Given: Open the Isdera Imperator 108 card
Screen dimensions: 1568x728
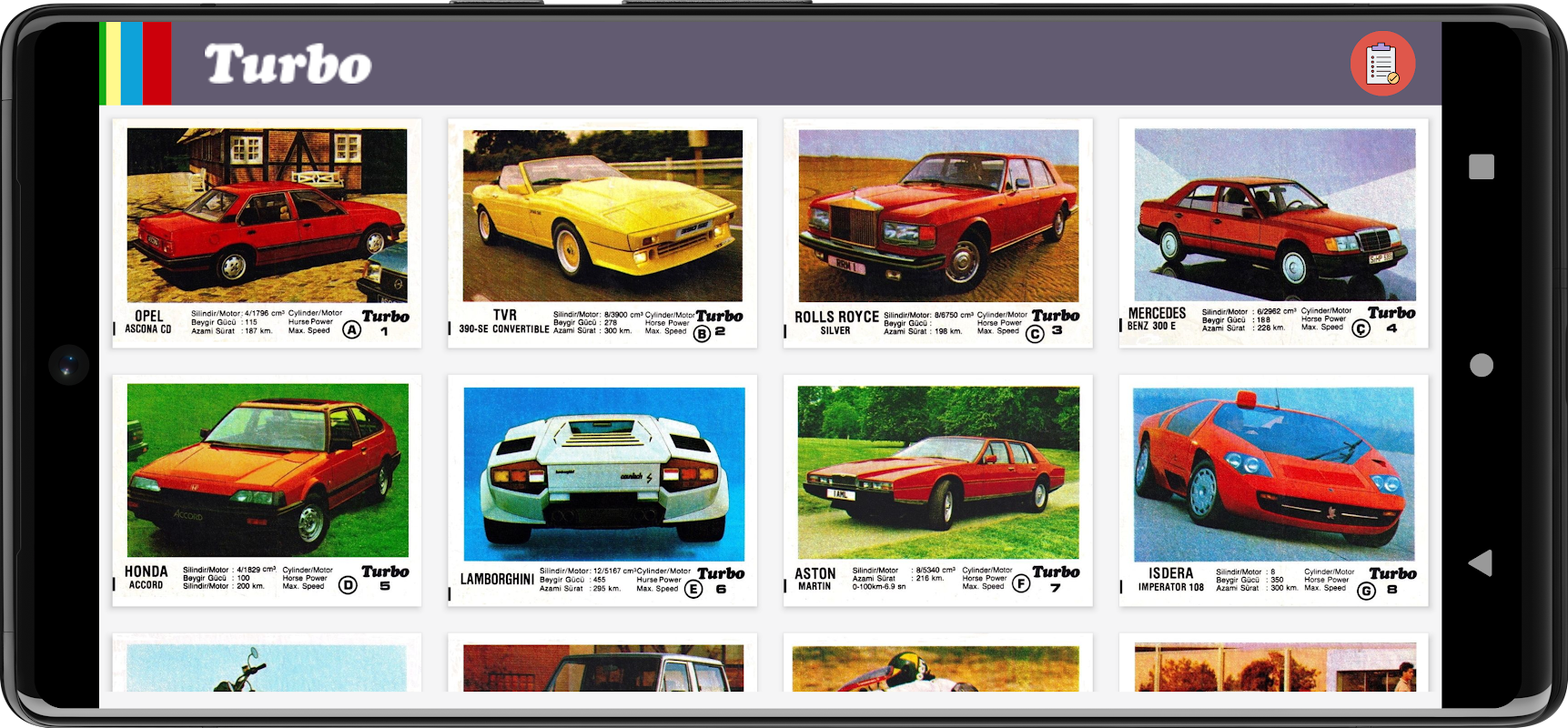Looking at the screenshot, I should (x=1274, y=490).
